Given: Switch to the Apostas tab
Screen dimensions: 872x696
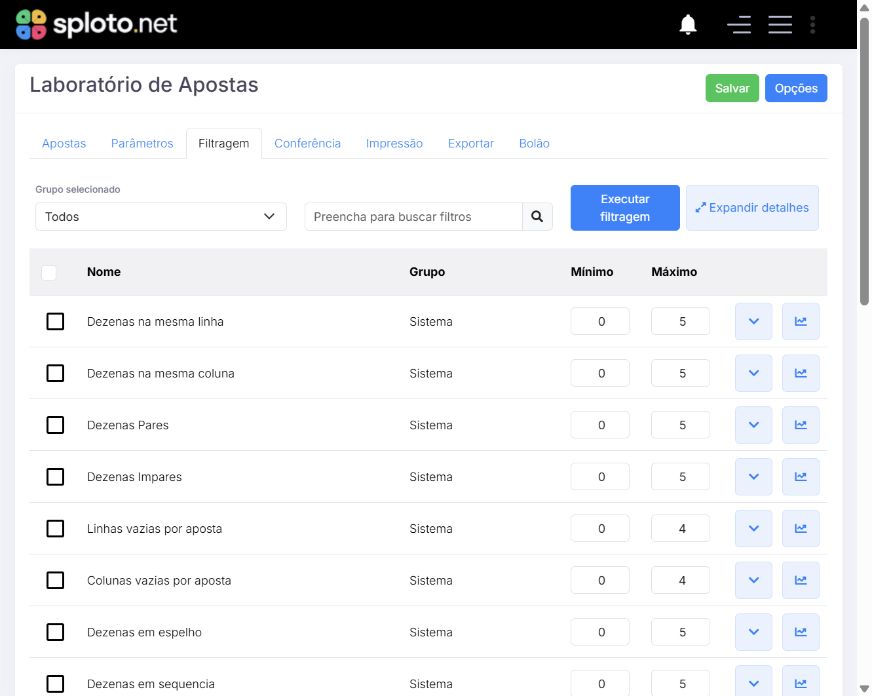Looking at the screenshot, I should pyautogui.click(x=64, y=143).
